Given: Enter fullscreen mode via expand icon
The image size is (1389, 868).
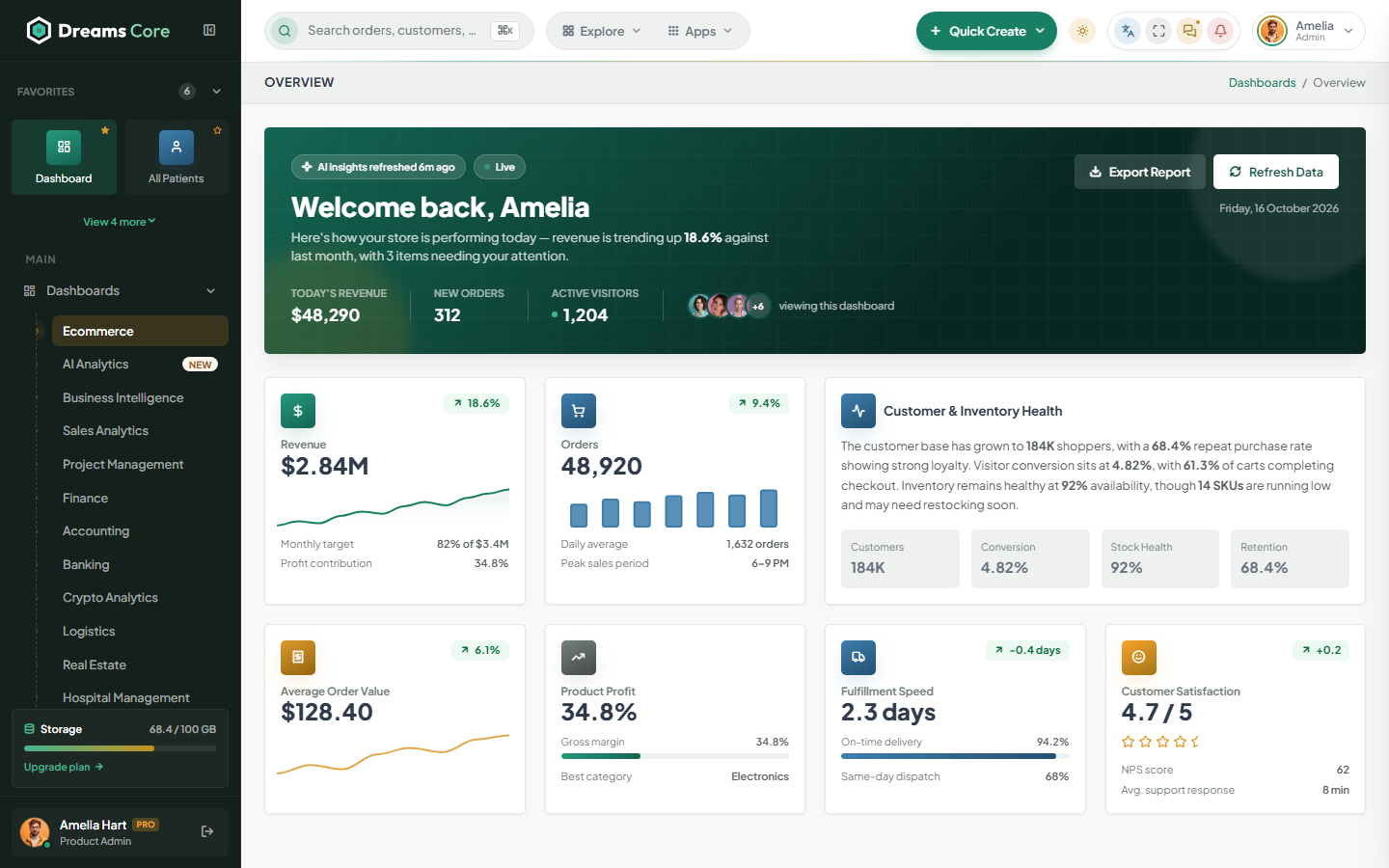Looking at the screenshot, I should (1158, 31).
